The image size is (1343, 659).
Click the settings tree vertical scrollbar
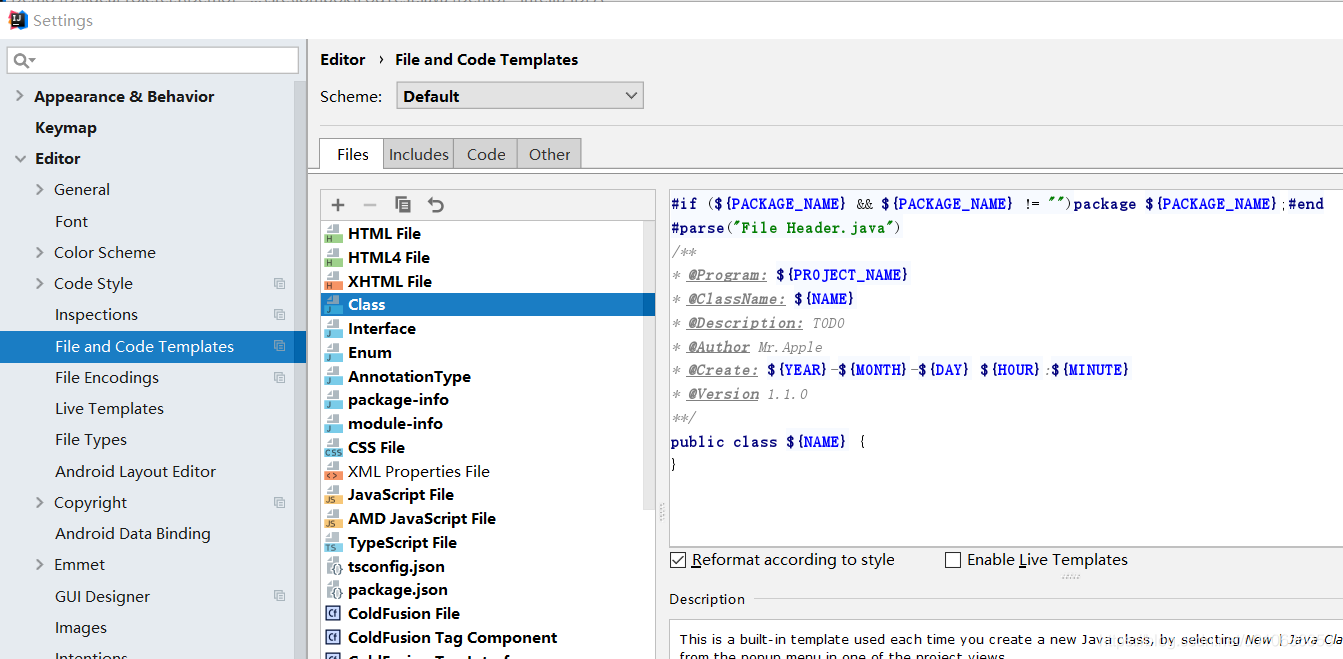pos(300,370)
